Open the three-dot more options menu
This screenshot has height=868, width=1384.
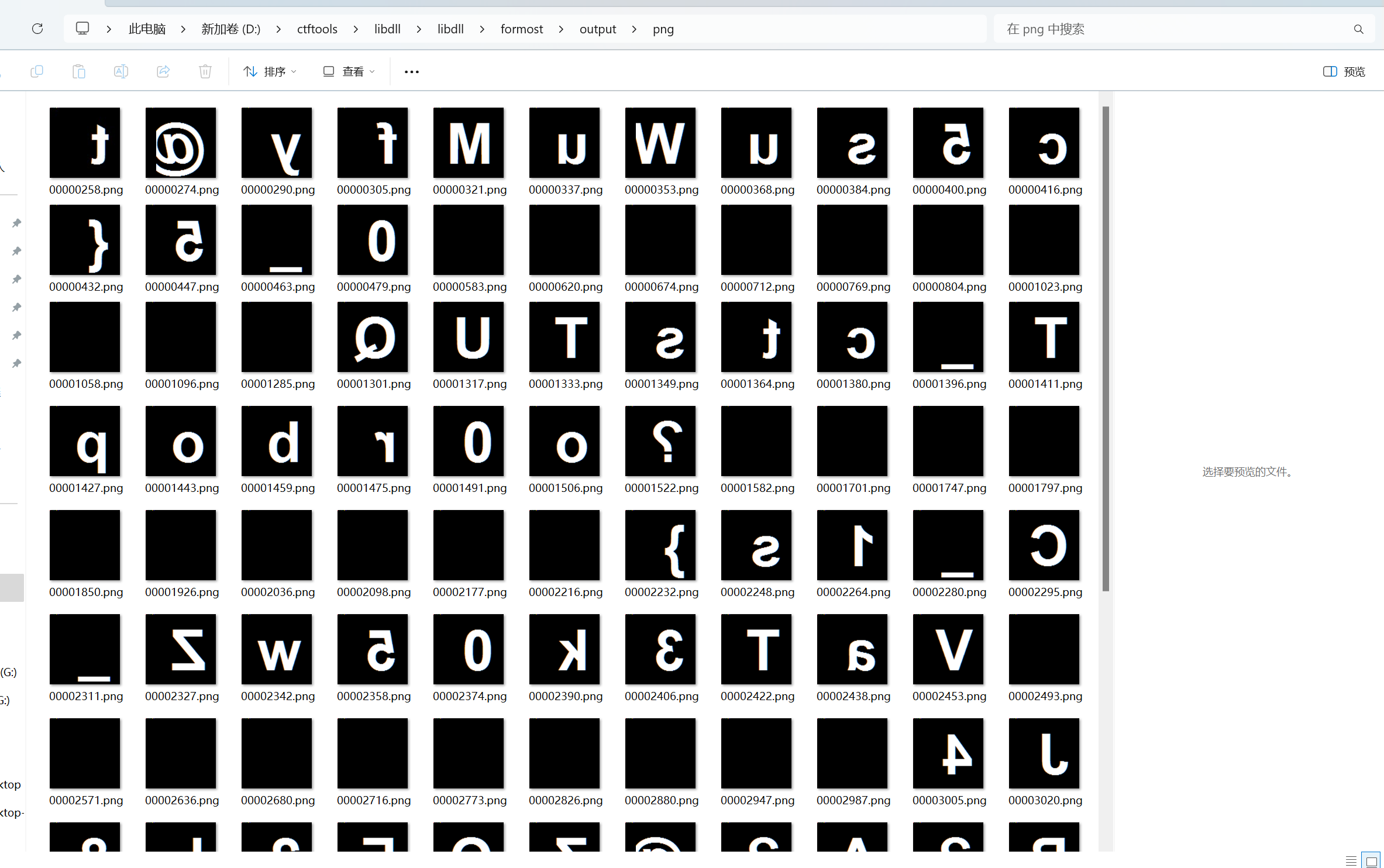(x=412, y=71)
